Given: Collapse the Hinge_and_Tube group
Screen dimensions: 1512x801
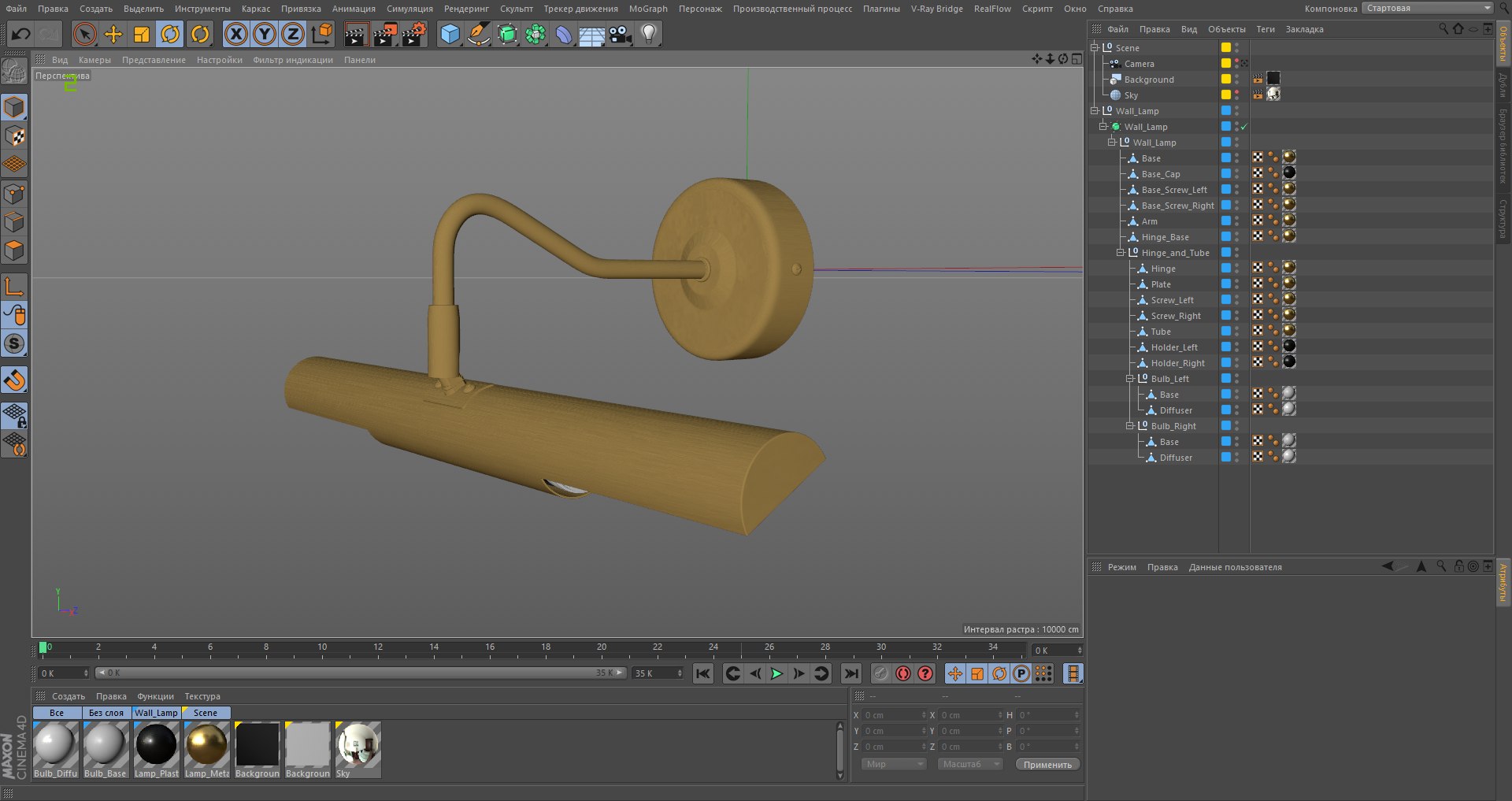Looking at the screenshot, I should [x=1121, y=253].
